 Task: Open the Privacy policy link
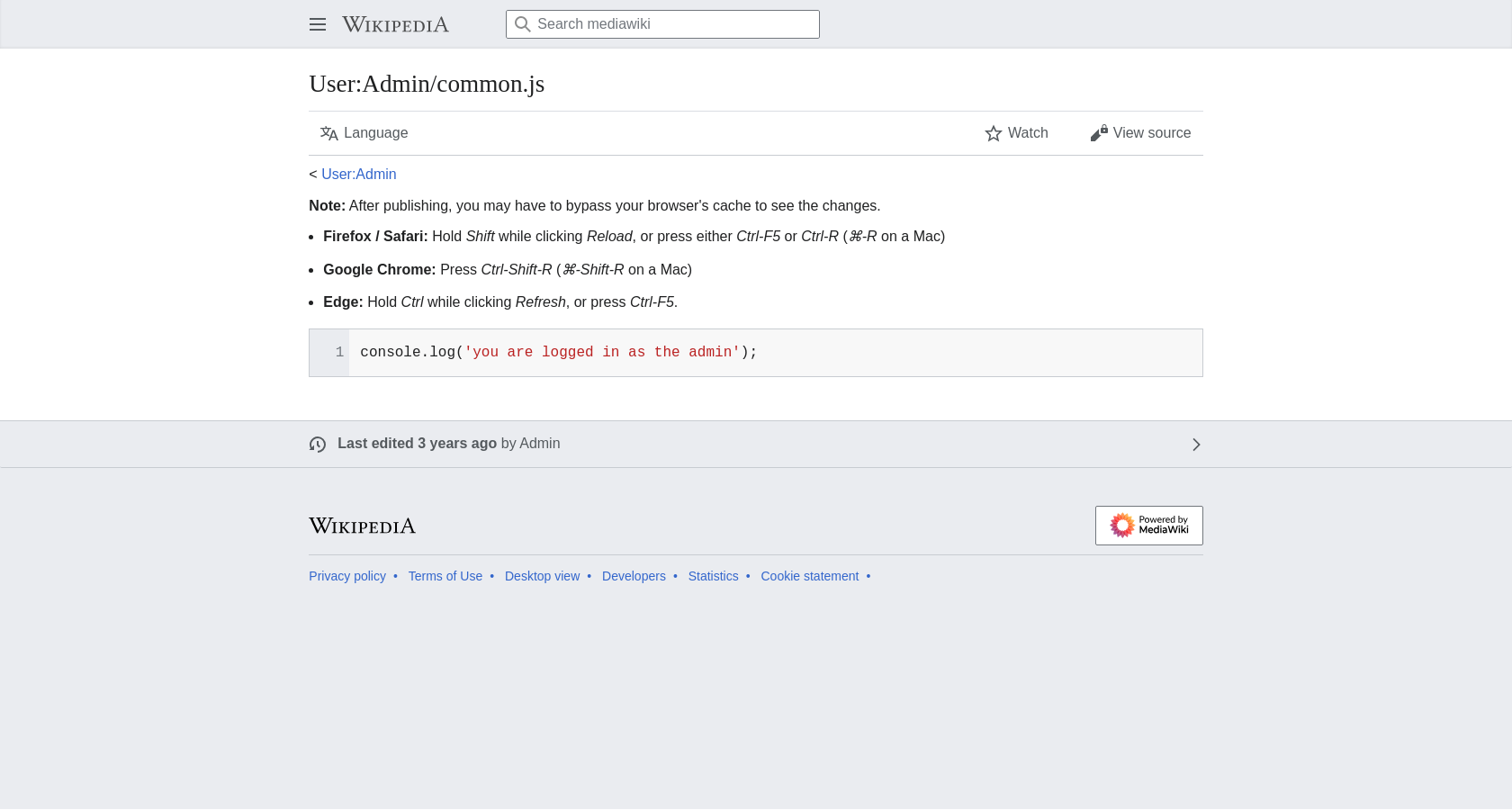click(x=347, y=576)
